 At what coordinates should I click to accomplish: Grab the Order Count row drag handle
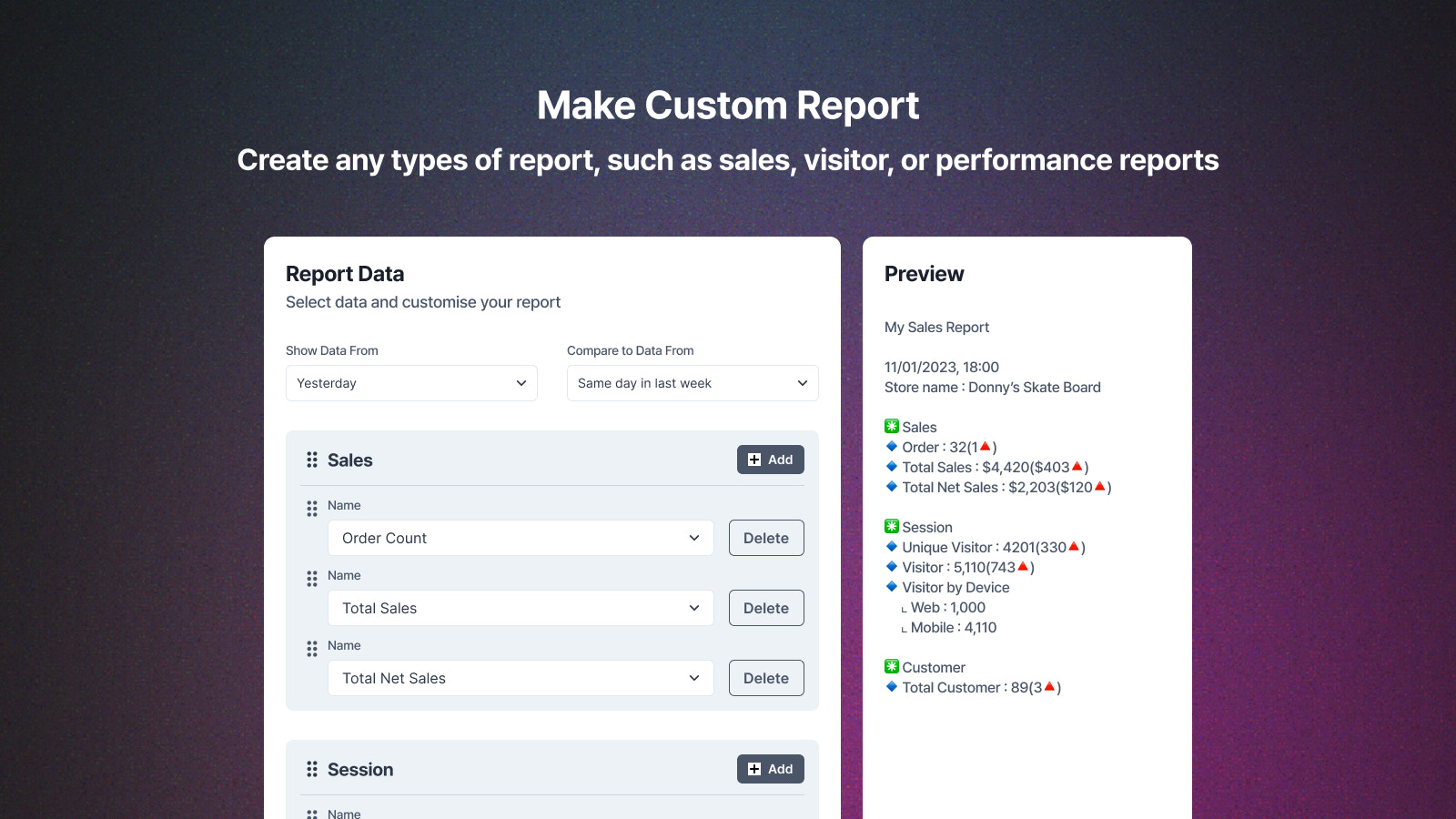tap(312, 509)
